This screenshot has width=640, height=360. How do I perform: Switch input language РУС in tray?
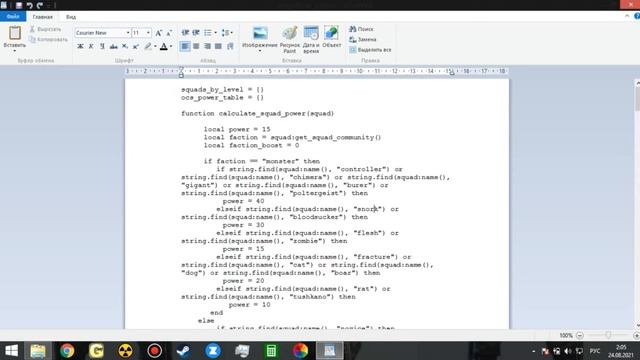(x=595, y=351)
